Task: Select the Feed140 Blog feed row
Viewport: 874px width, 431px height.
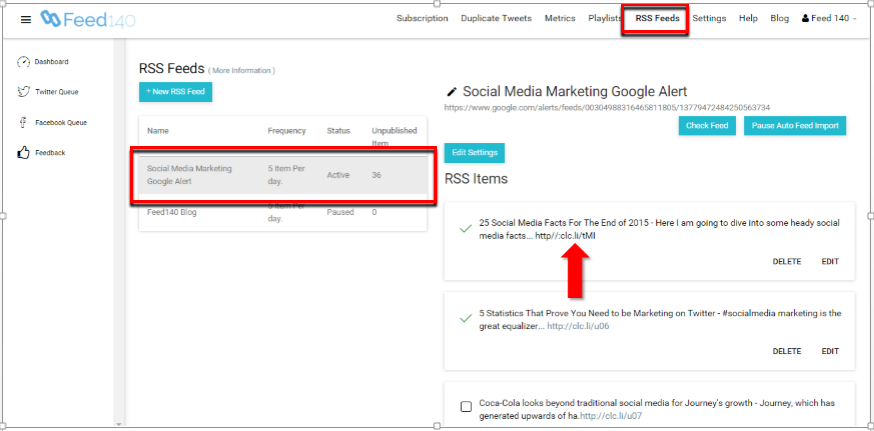Action: (x=283, y=212)
